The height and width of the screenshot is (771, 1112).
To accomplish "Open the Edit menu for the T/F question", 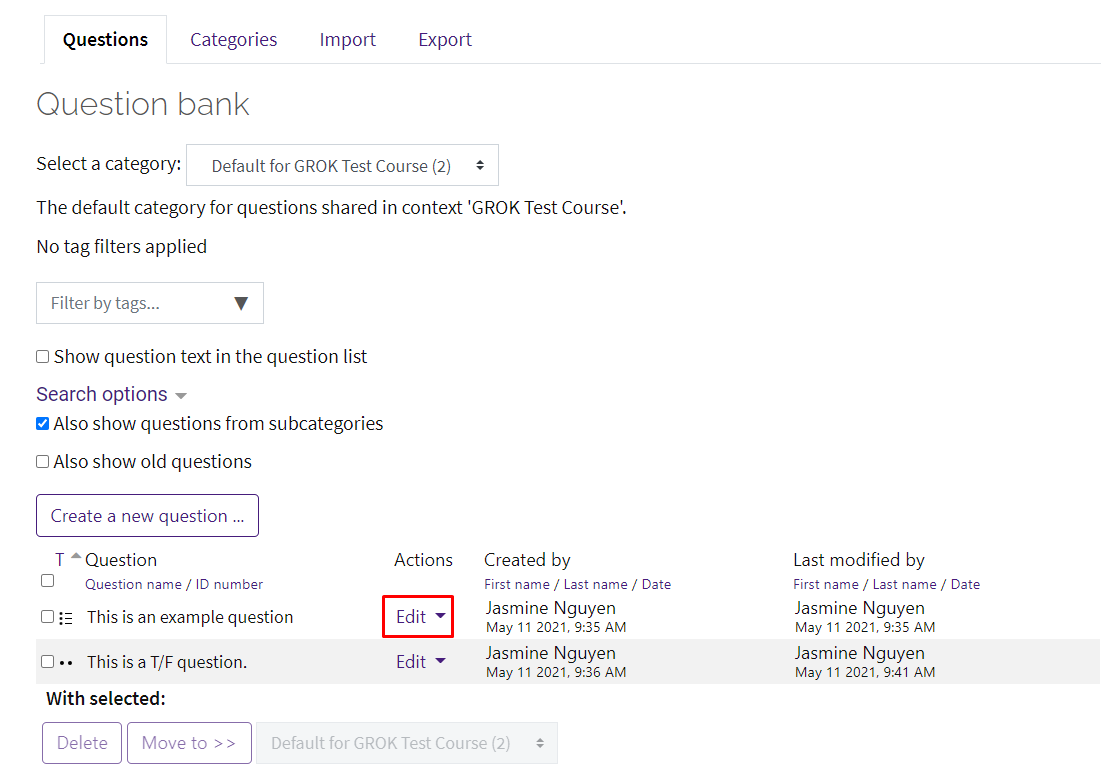I will tap(420, 661).
